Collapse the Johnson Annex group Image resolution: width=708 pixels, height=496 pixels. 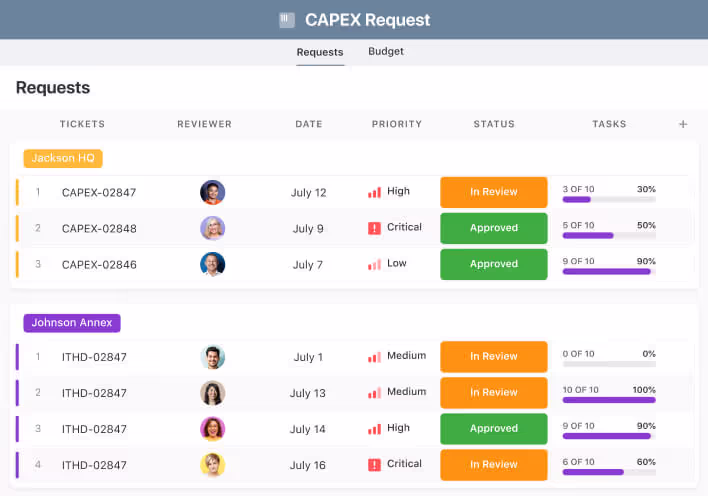[x=72, y=323]
